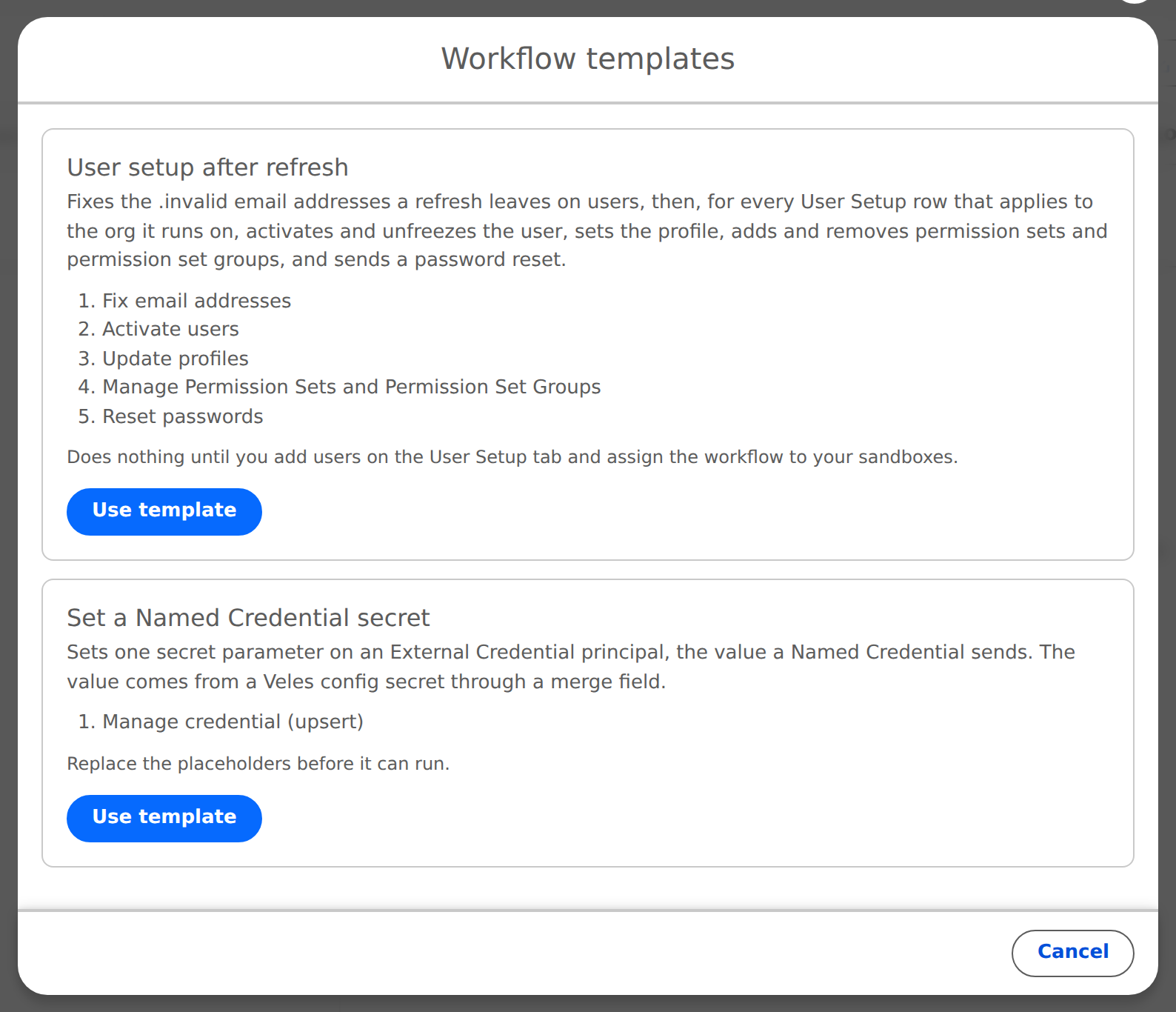Click the 'Fix email addresses' step
This screenshot has width=1176, height=1012.
point(196,301)
